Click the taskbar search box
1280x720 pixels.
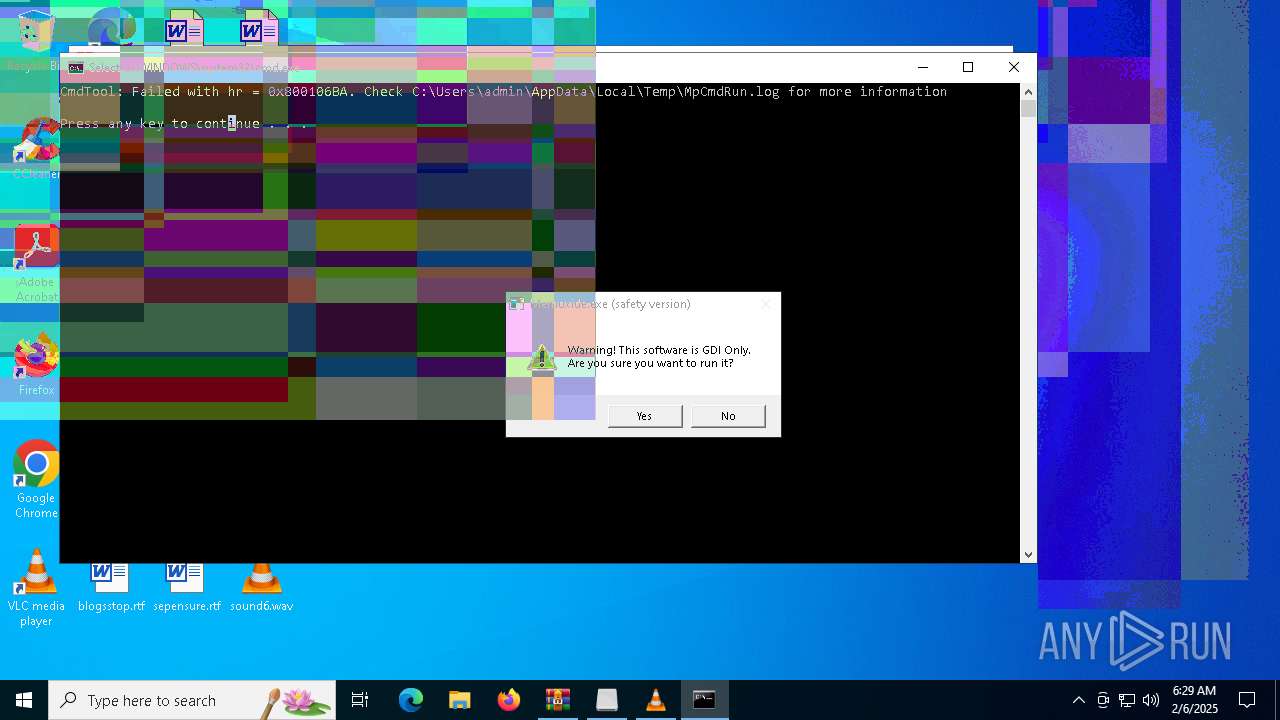(192, 700)
